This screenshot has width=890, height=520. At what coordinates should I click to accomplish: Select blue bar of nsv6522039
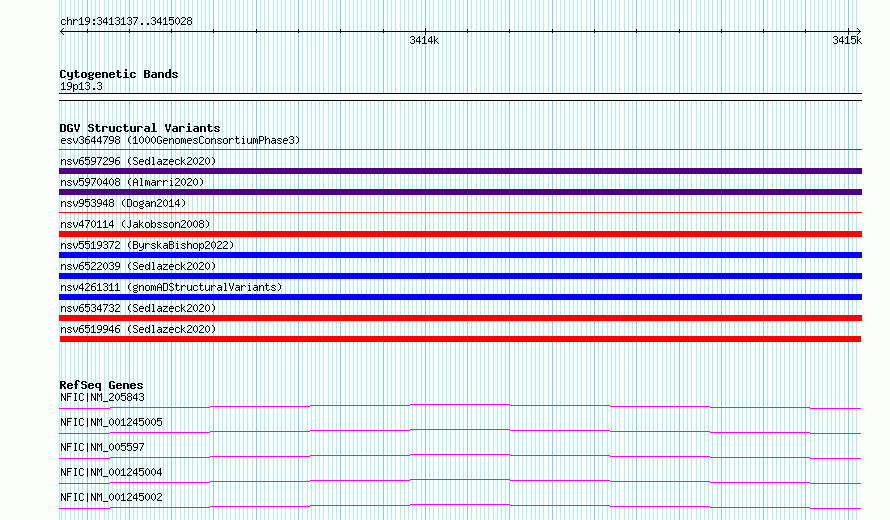460,276
